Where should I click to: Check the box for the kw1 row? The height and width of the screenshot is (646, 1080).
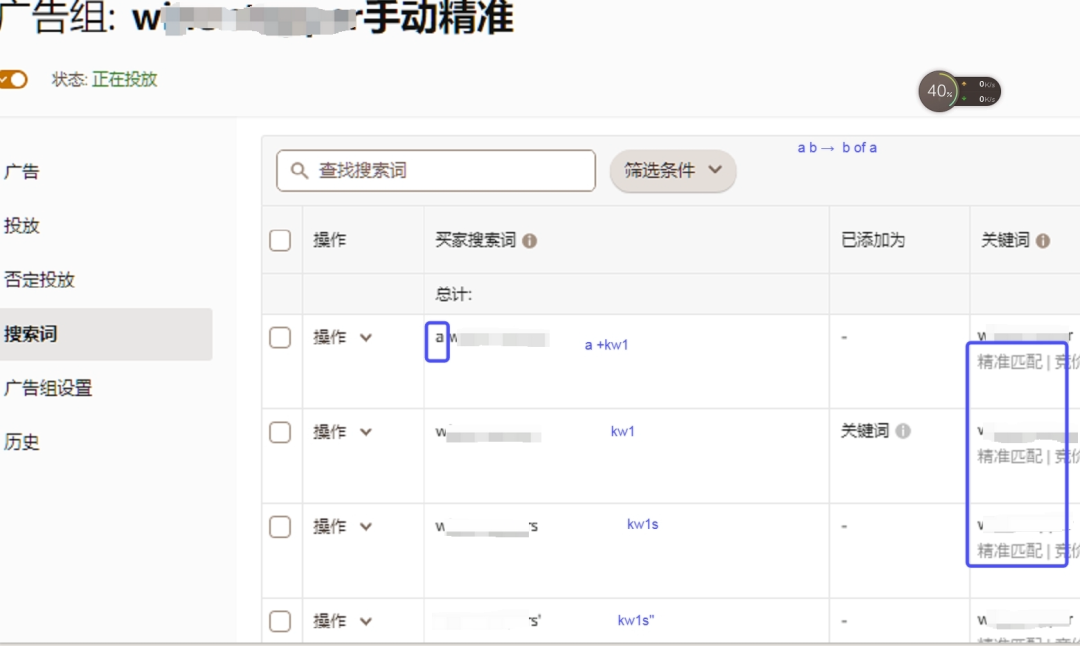280,433
